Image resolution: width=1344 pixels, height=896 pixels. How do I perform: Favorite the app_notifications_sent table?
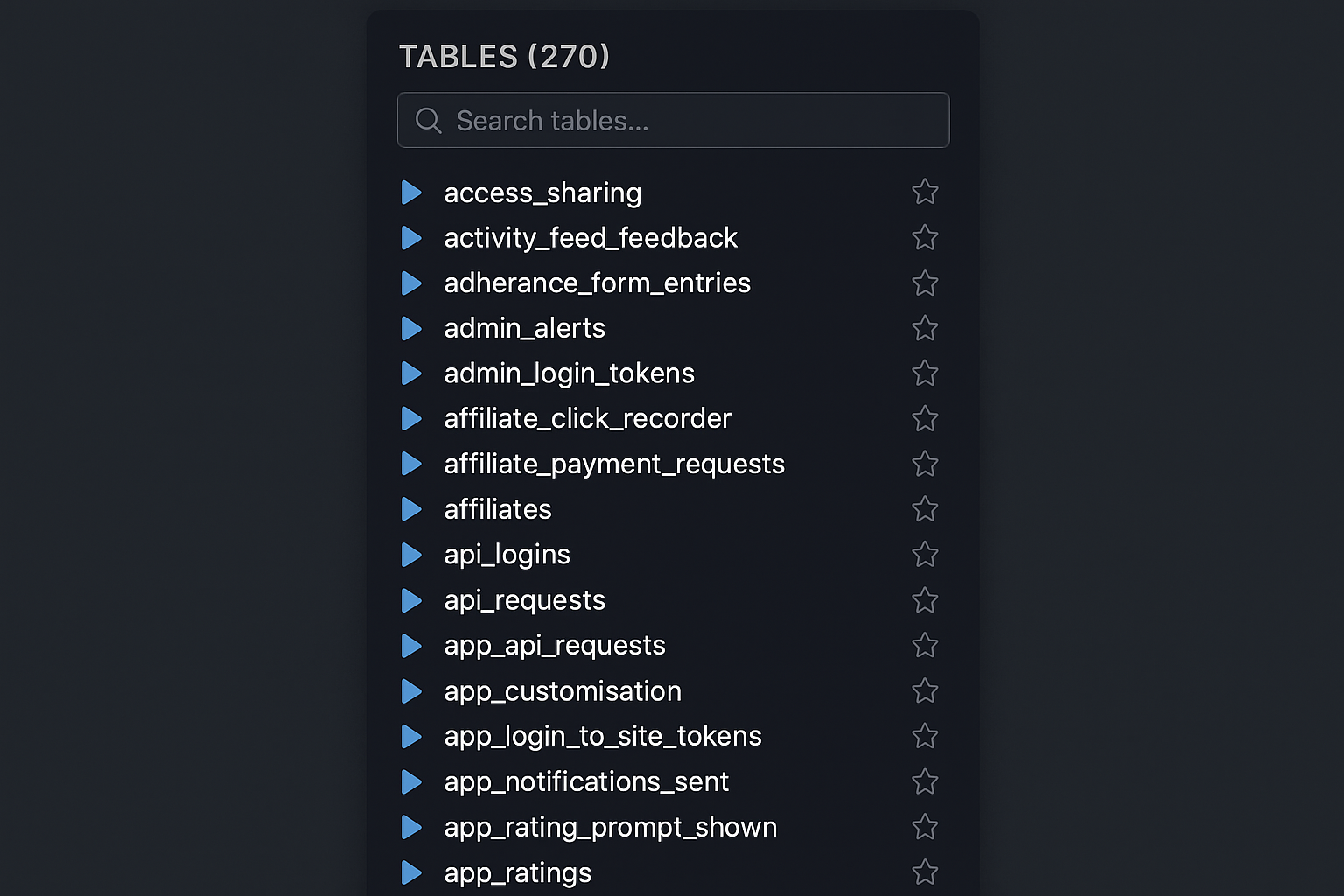[925, 781]
